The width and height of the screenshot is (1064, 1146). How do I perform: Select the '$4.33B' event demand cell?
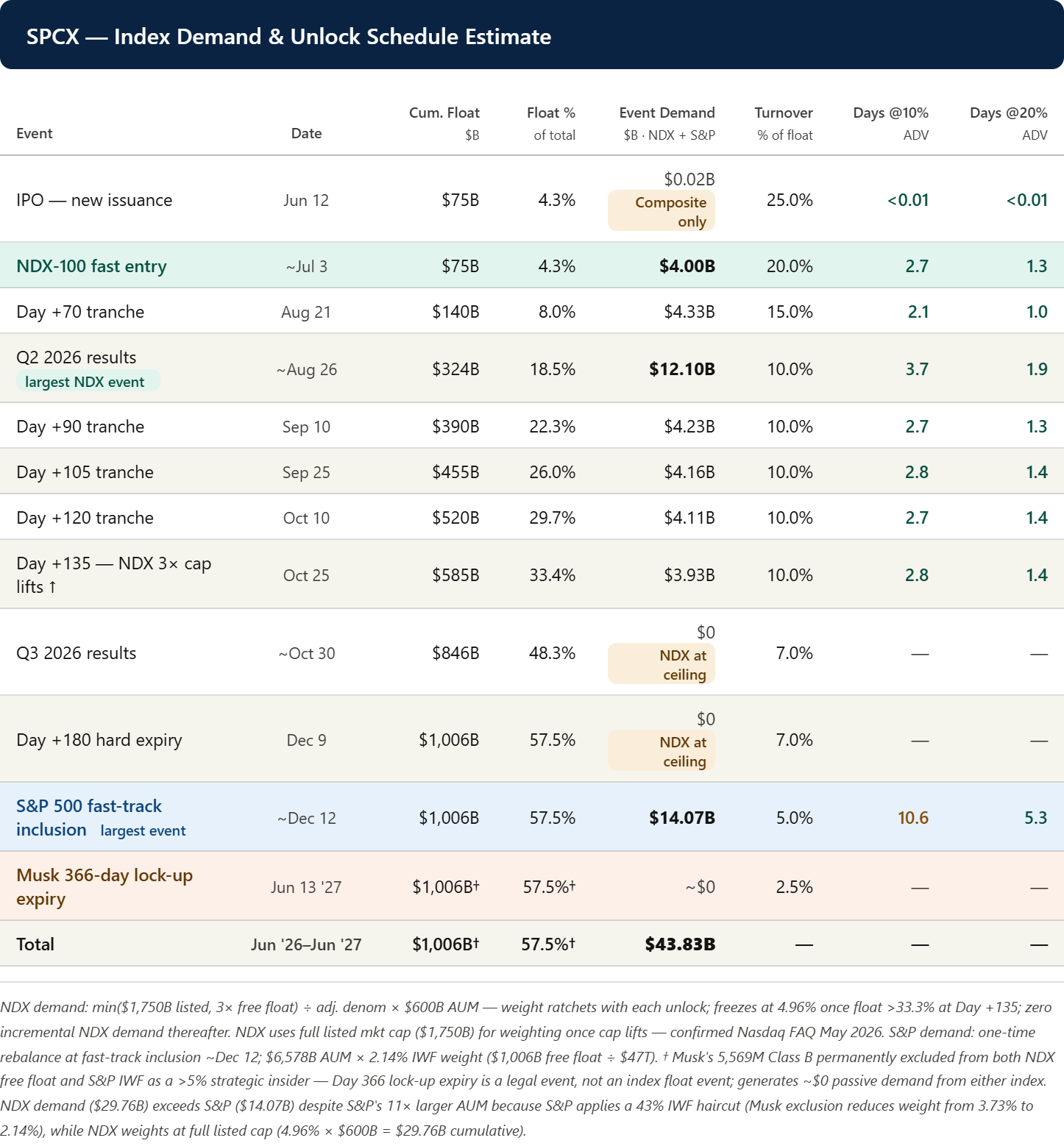click(689, 312)
